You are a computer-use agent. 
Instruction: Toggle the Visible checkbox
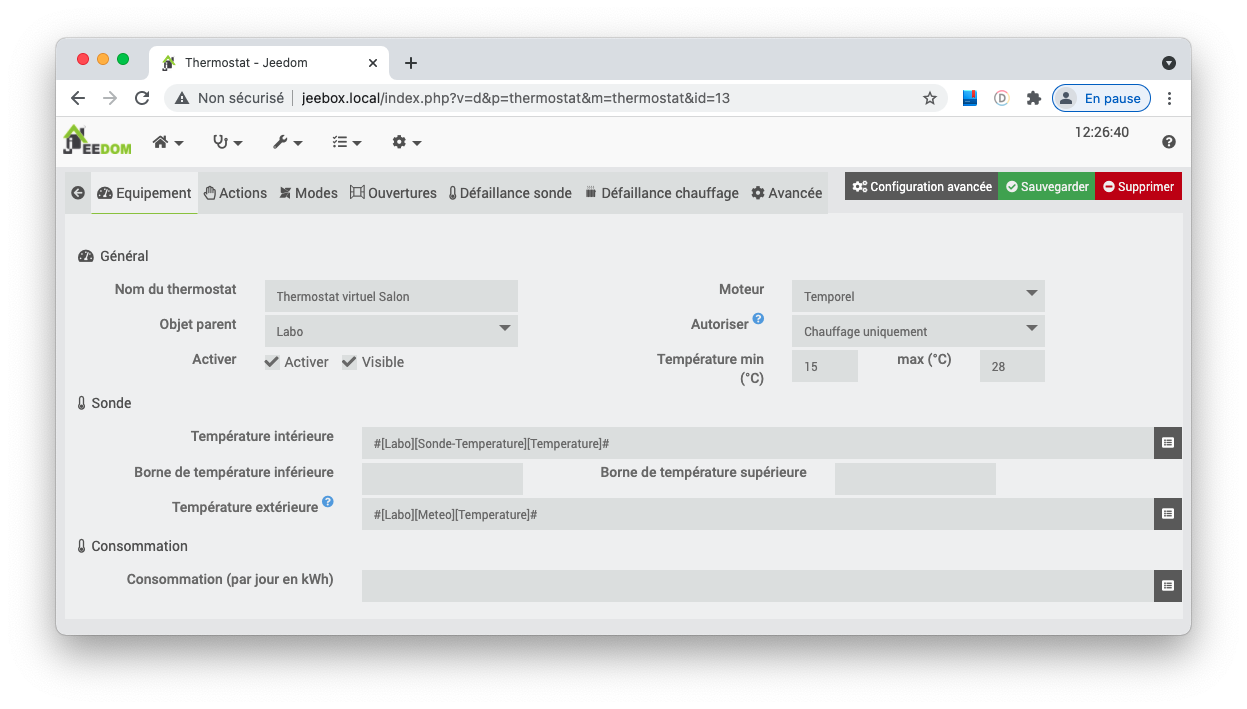(x=349, y=362)
